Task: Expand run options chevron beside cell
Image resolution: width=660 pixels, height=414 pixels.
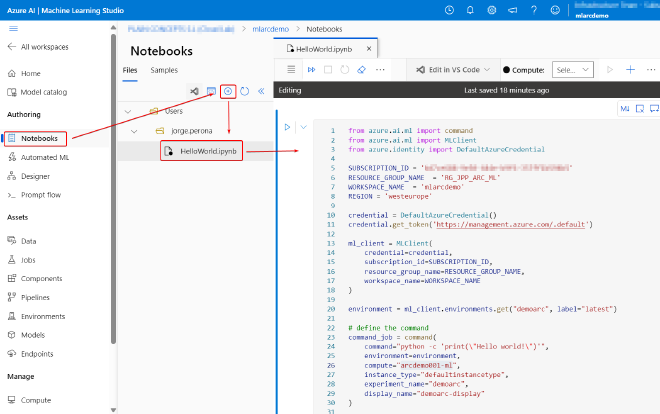Action: 303,127
